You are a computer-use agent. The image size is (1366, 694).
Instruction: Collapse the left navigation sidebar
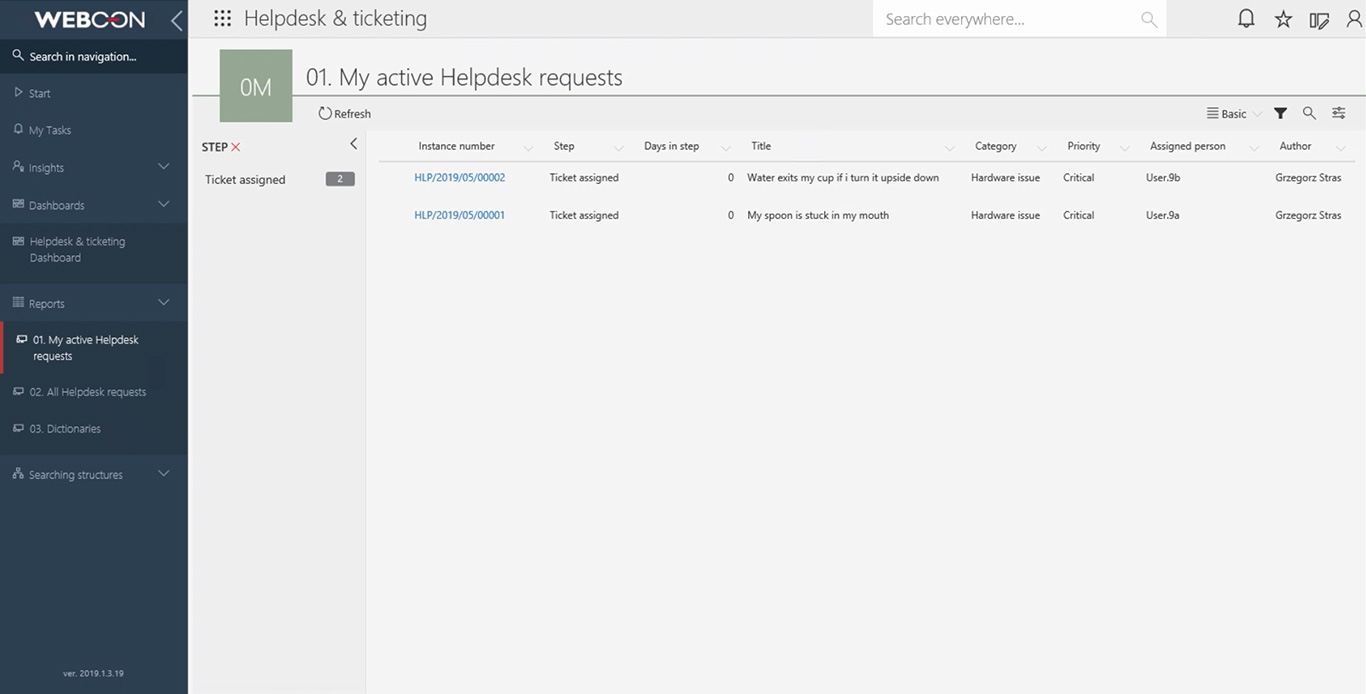(176, 20)
